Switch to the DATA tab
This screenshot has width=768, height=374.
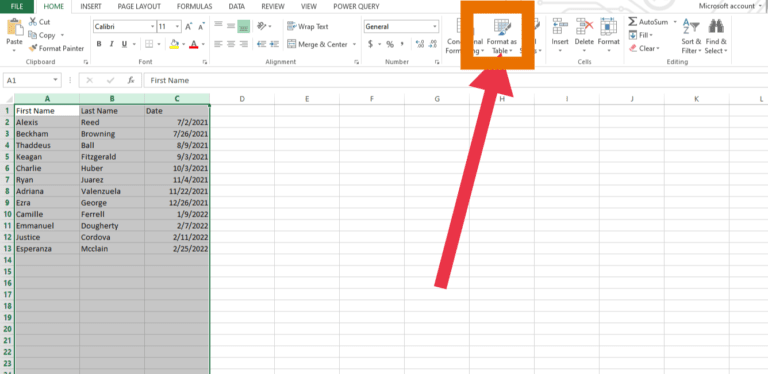237,6
